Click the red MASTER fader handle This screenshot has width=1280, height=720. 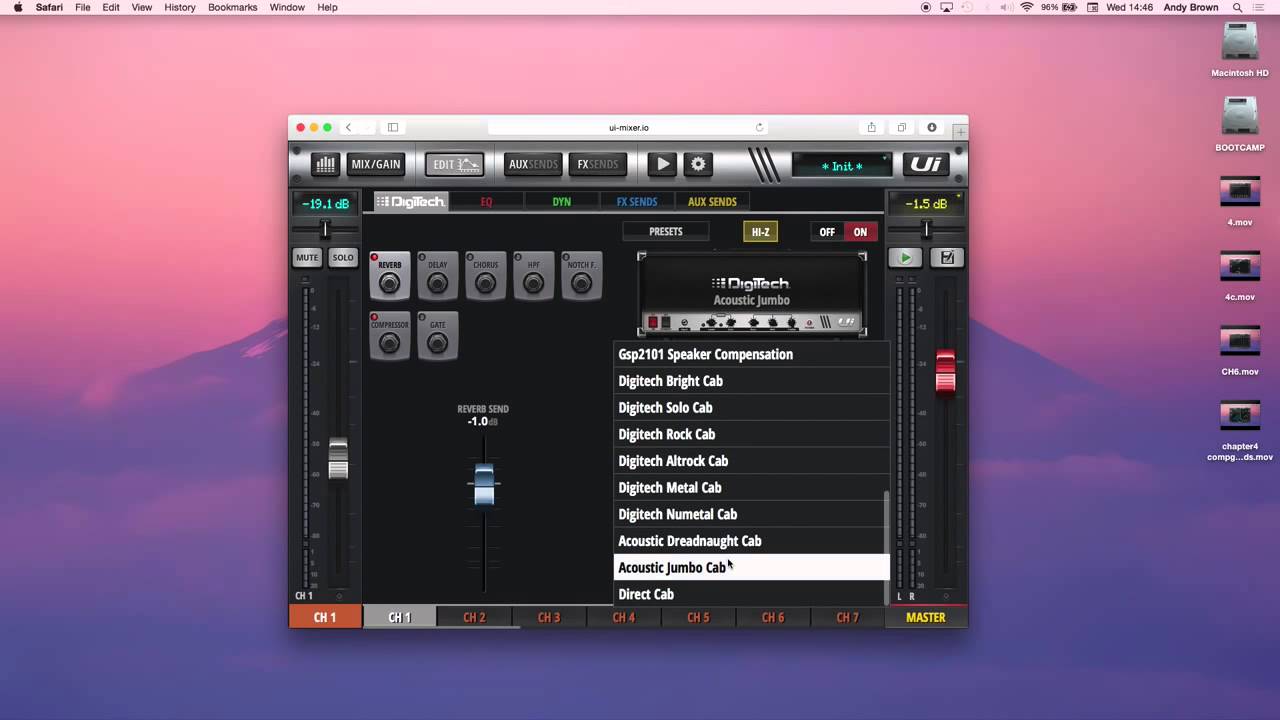pos(945,371)
